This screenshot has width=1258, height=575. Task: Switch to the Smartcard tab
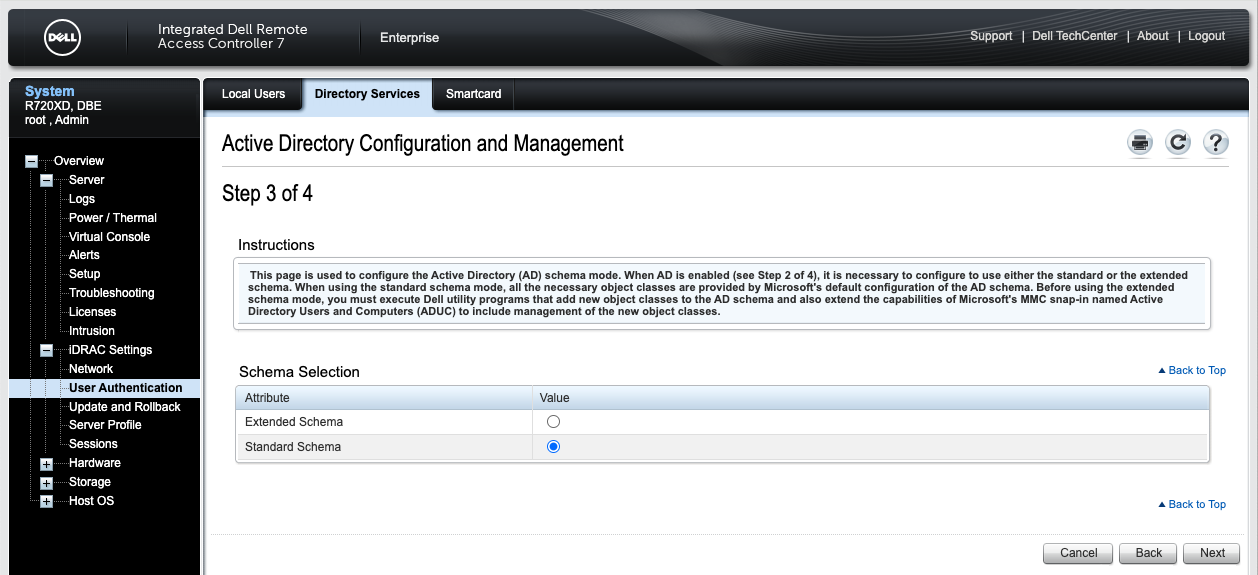coord(473,94)
